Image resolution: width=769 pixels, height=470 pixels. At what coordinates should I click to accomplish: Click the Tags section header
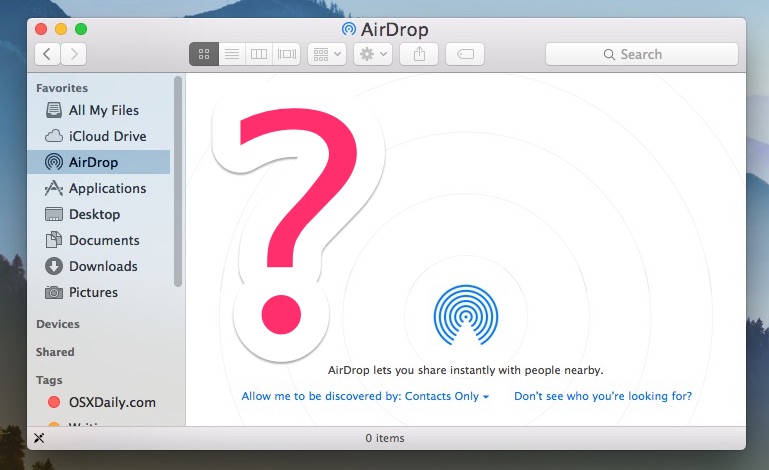coord(49,380)
